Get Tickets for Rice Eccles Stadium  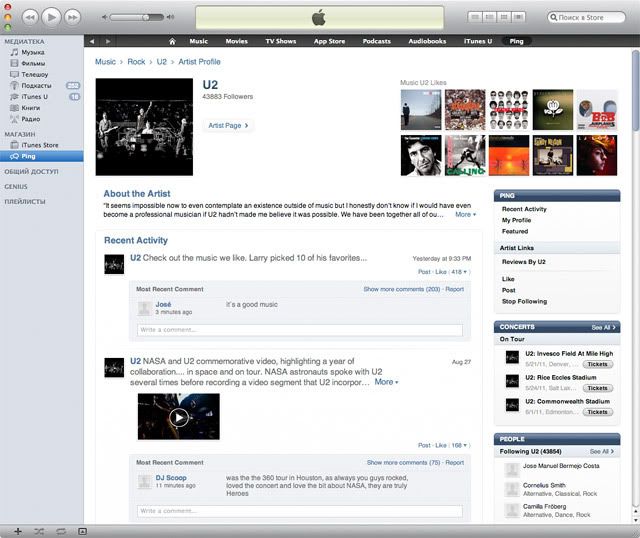pos(598,388)
